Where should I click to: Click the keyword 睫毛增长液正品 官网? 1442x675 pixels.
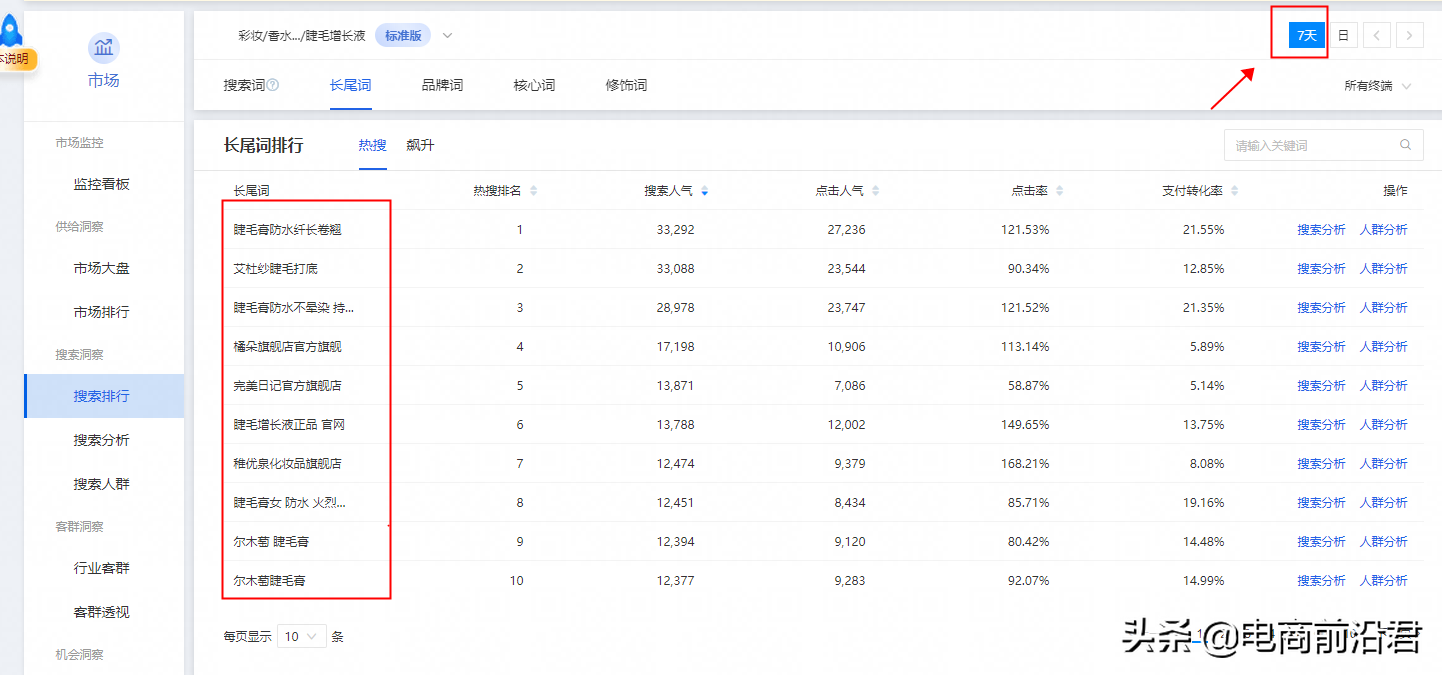pyautogui.click(x=290, y=425)
